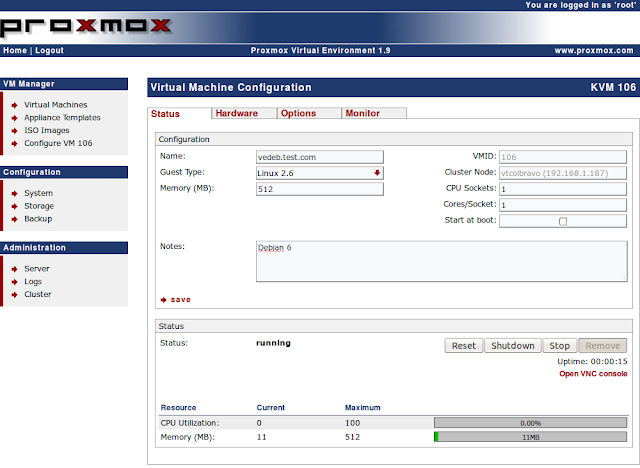Click the 'You are logged in as root' text
640x468 pixels.
581,5
